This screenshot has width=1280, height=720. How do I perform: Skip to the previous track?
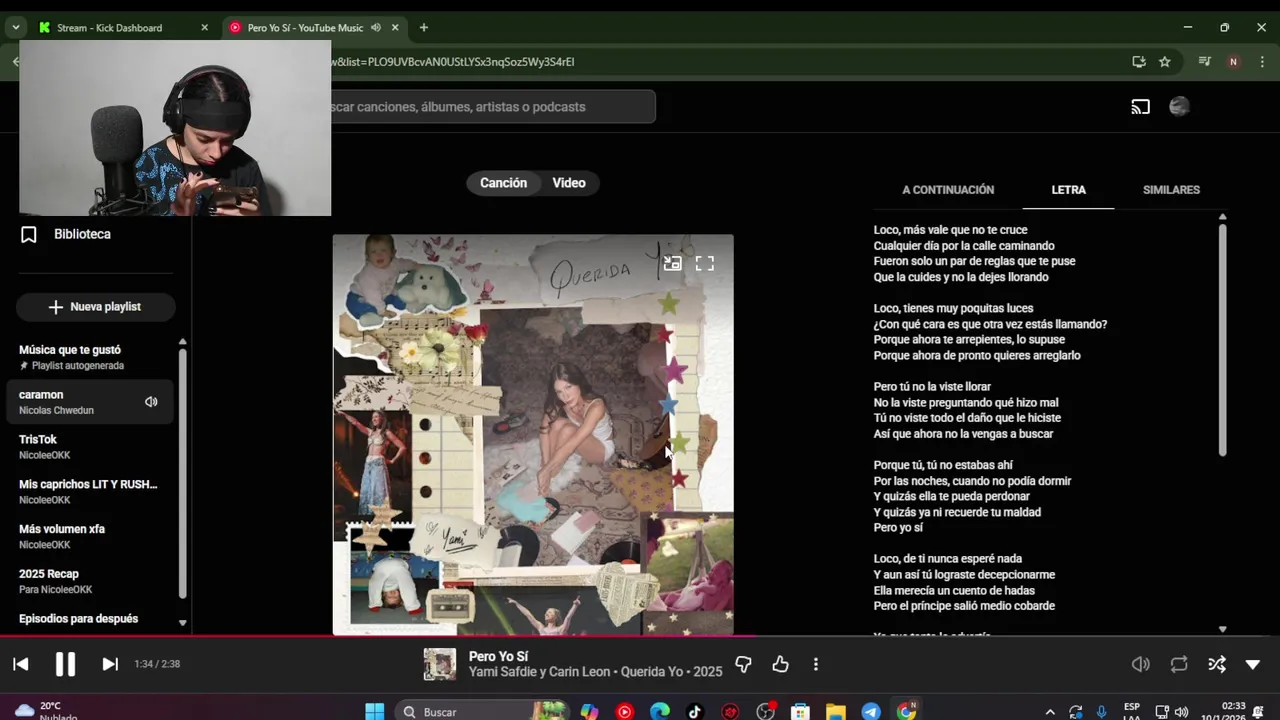pos(21,664)
